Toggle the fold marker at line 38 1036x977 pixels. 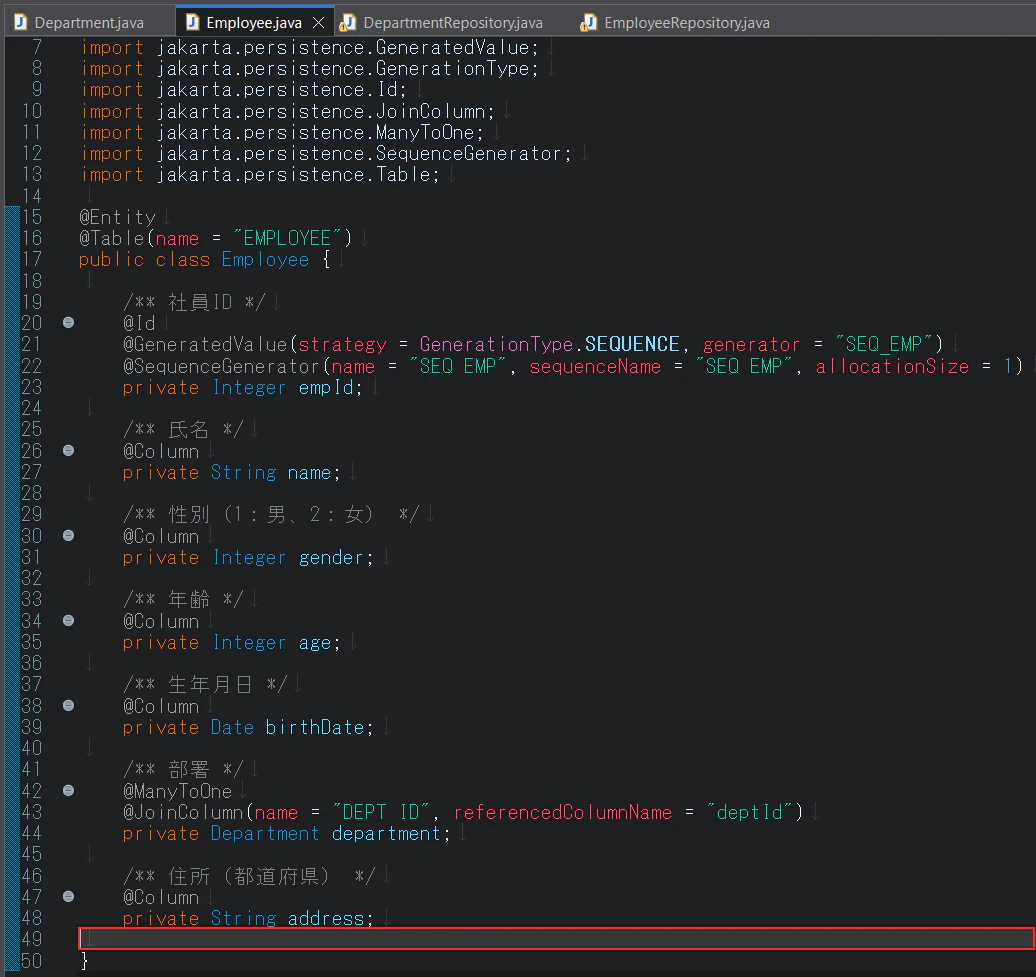coord(68,705)
